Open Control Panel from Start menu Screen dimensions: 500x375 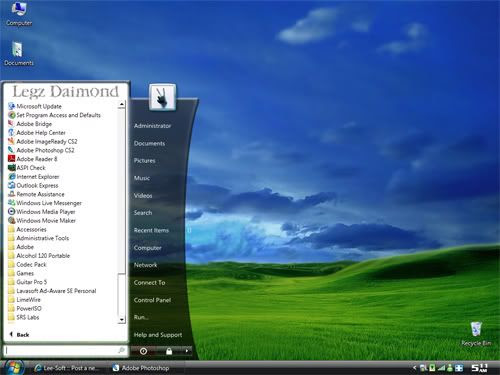[152, 300]
